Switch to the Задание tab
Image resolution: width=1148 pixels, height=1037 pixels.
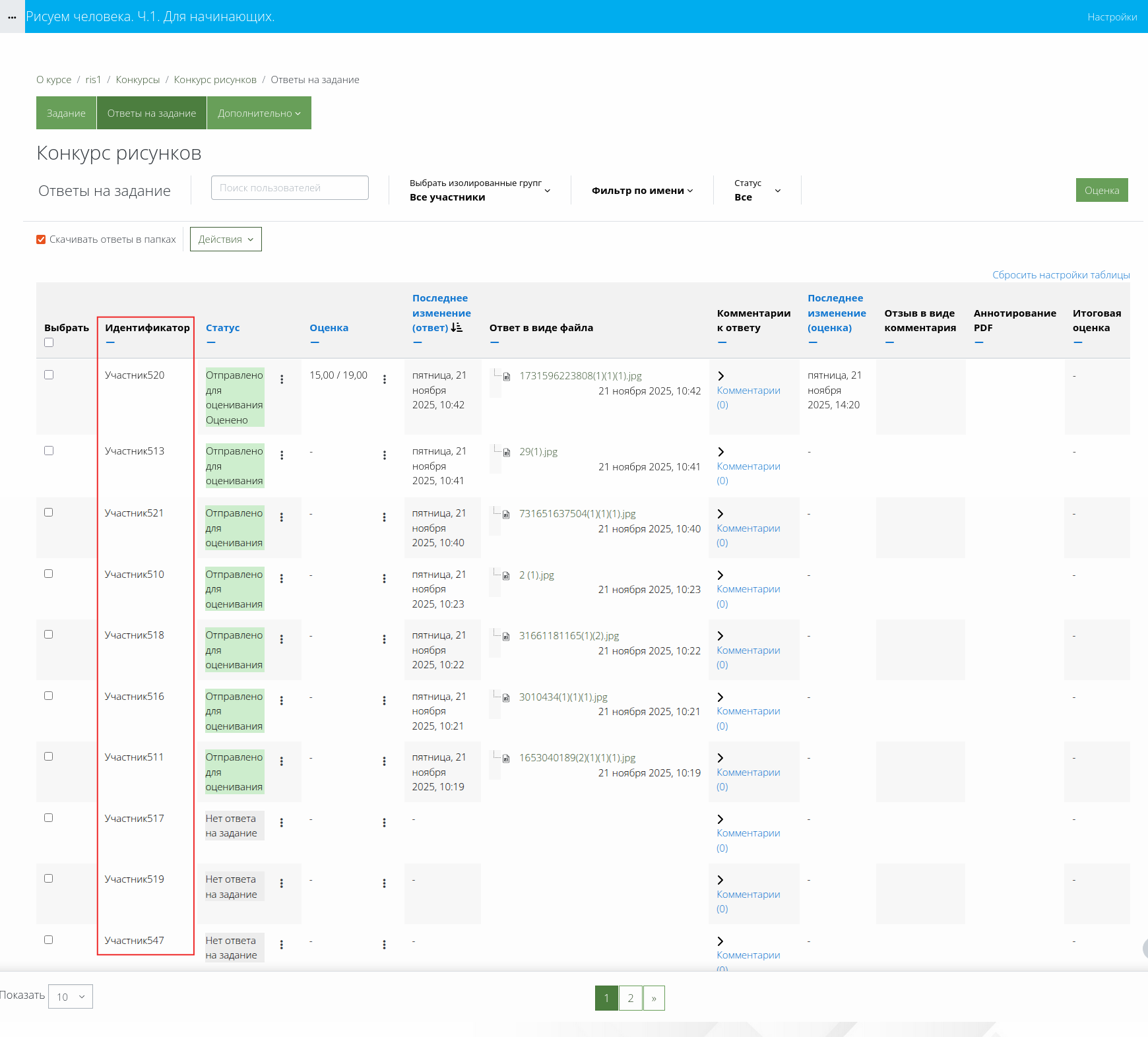pyautogui.click(x=66, y=113)
